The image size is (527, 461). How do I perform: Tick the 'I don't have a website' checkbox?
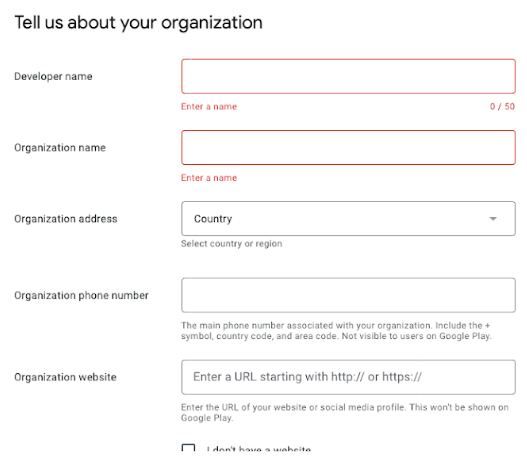coord(188,448)
